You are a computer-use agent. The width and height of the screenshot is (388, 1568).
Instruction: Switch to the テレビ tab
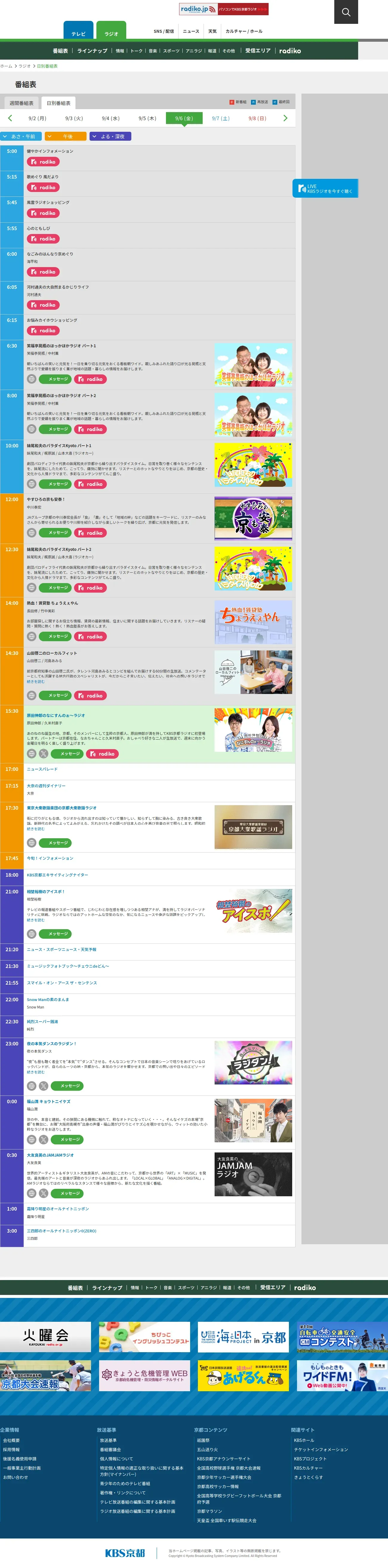click(78, 31)
